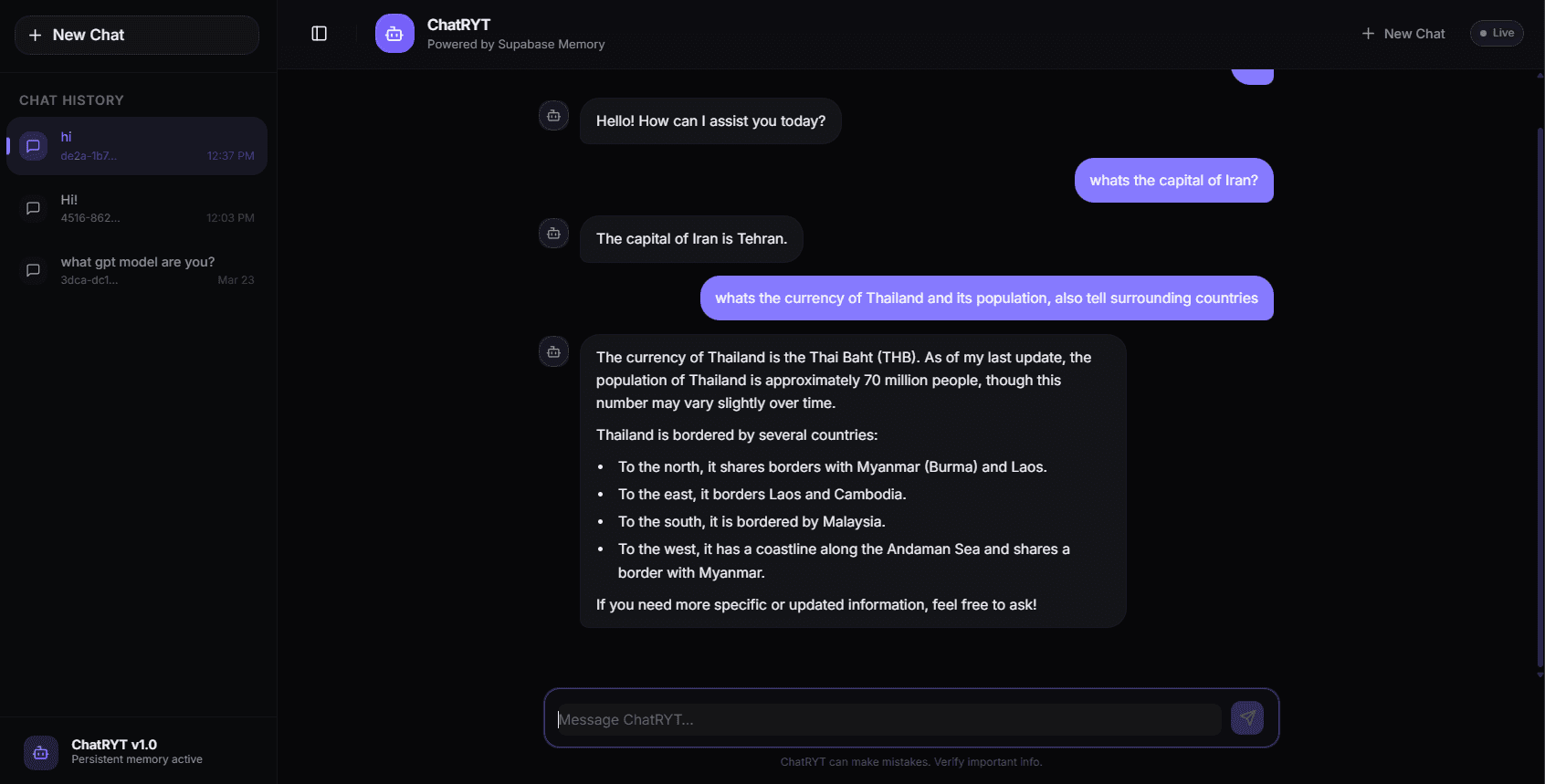
Task: Click the ChatRYT robot avatar in the header
Action: tap(394, 33)
